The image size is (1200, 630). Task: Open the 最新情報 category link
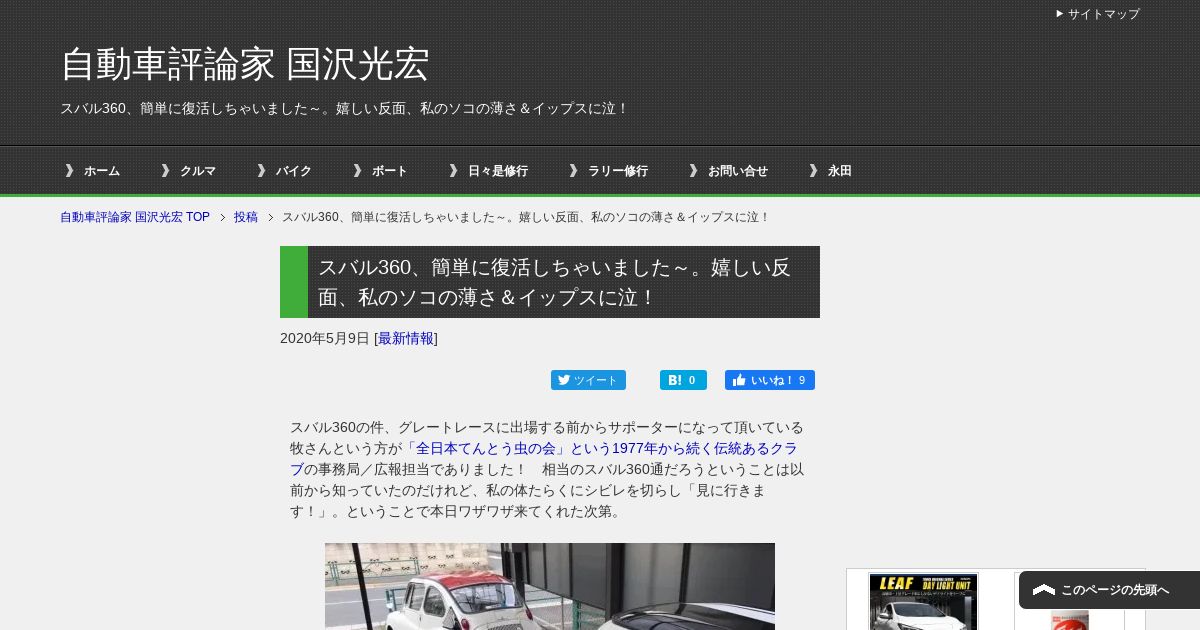406,339
